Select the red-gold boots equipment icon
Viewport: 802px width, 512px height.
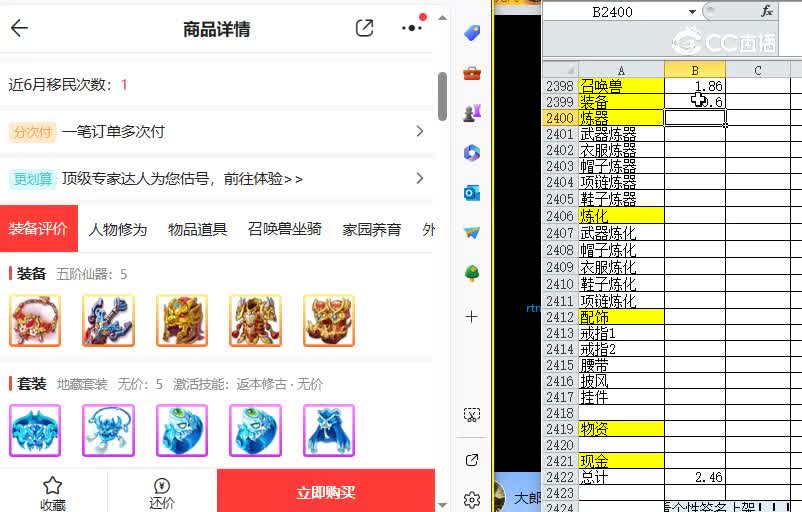click(329, 321)
